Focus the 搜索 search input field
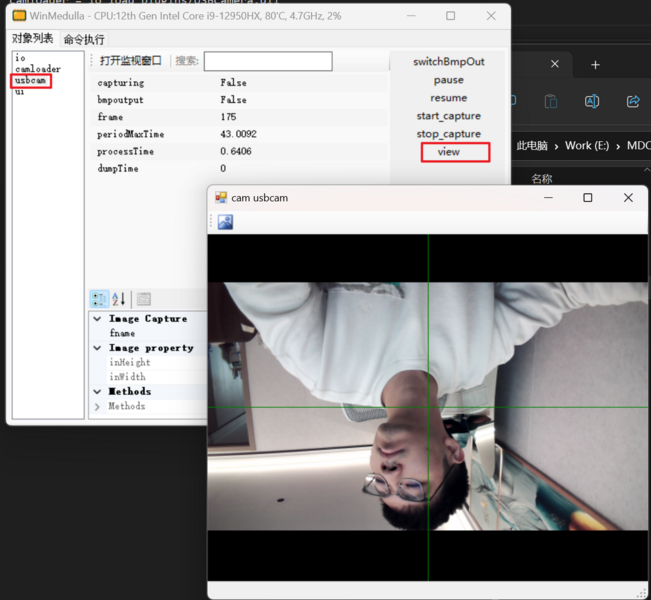Screen dimensions: 651x600 coord(268,61)
